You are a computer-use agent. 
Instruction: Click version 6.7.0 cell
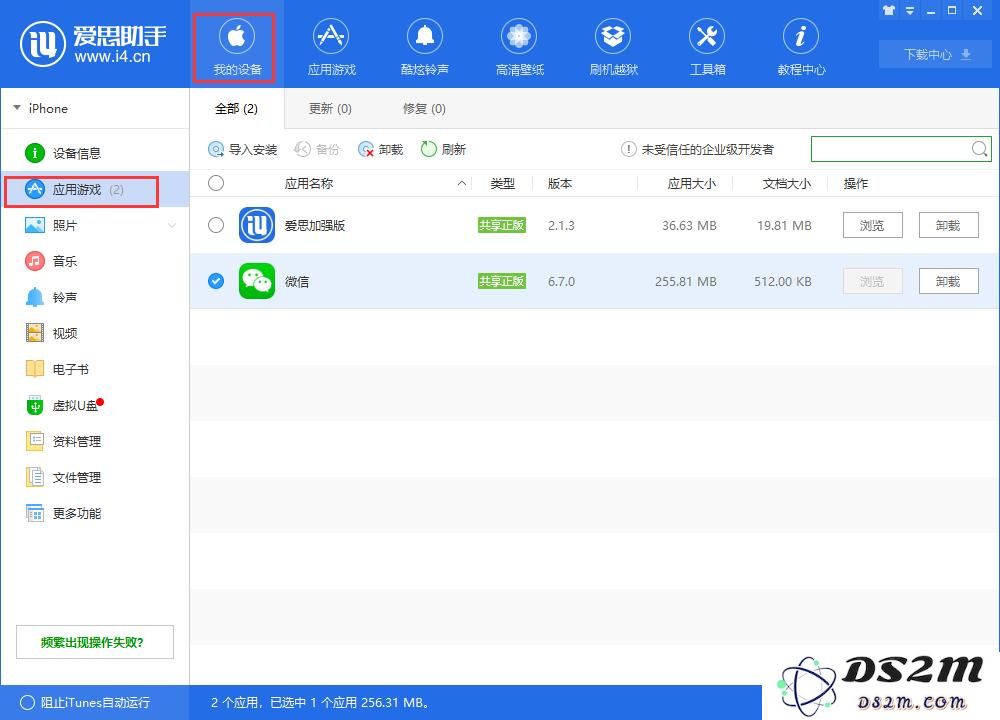[x=561, y=281]
